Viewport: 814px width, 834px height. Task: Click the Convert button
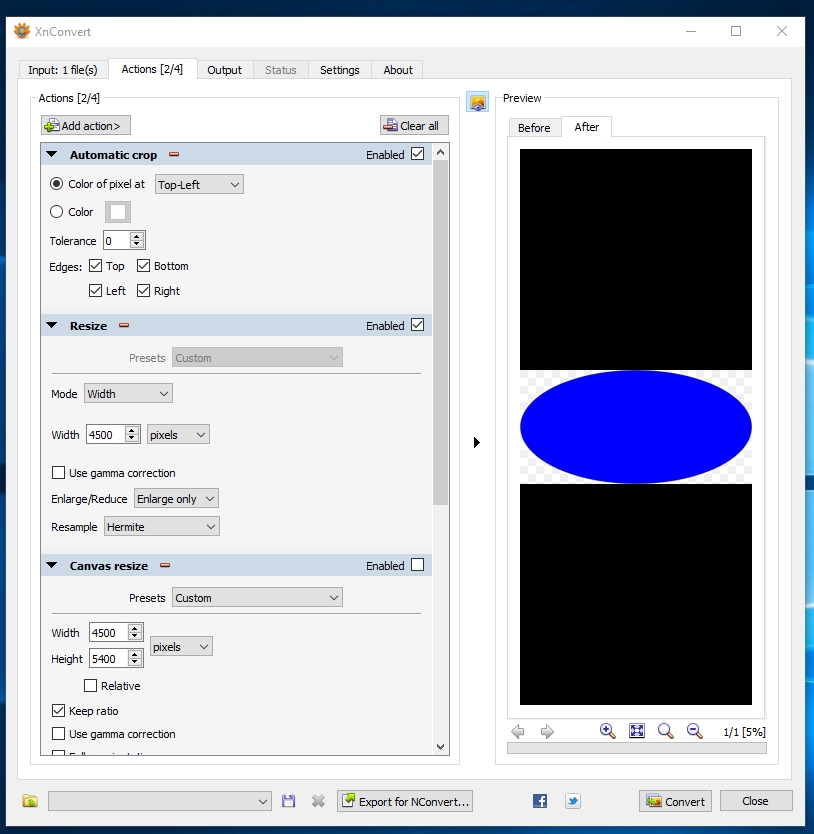coord(676,801)
